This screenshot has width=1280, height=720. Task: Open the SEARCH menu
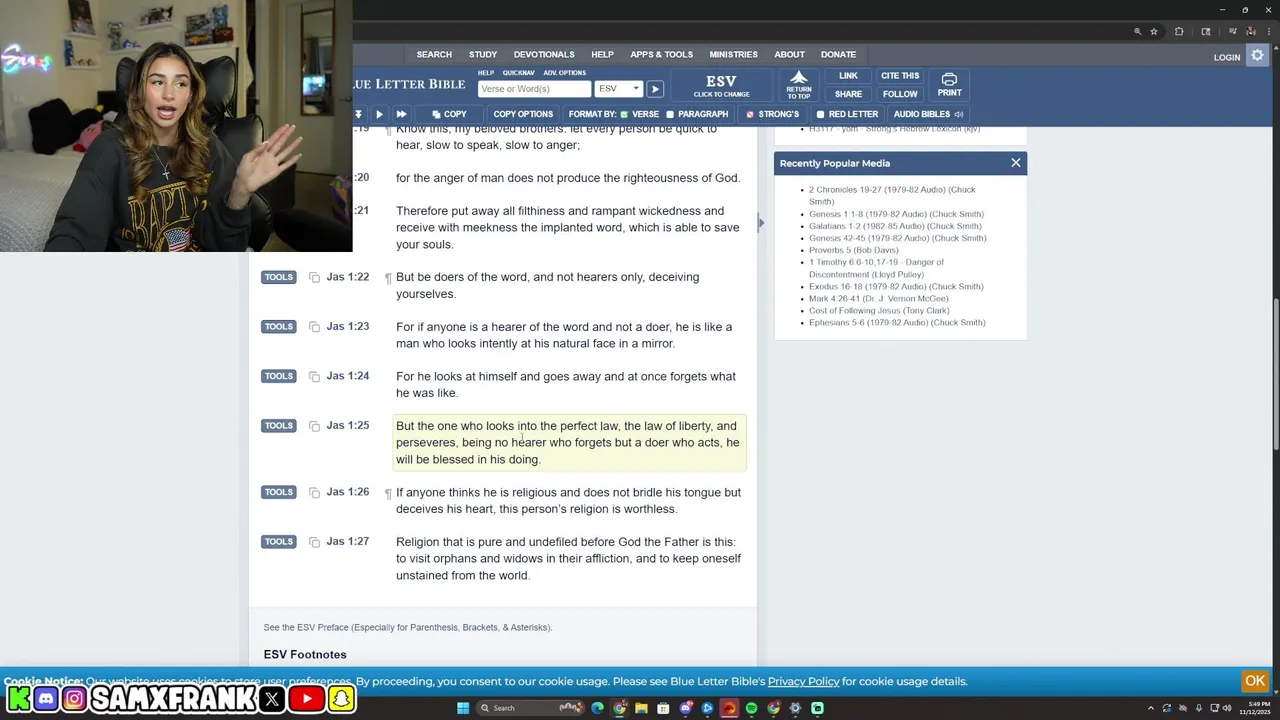(x=434, y=54)
